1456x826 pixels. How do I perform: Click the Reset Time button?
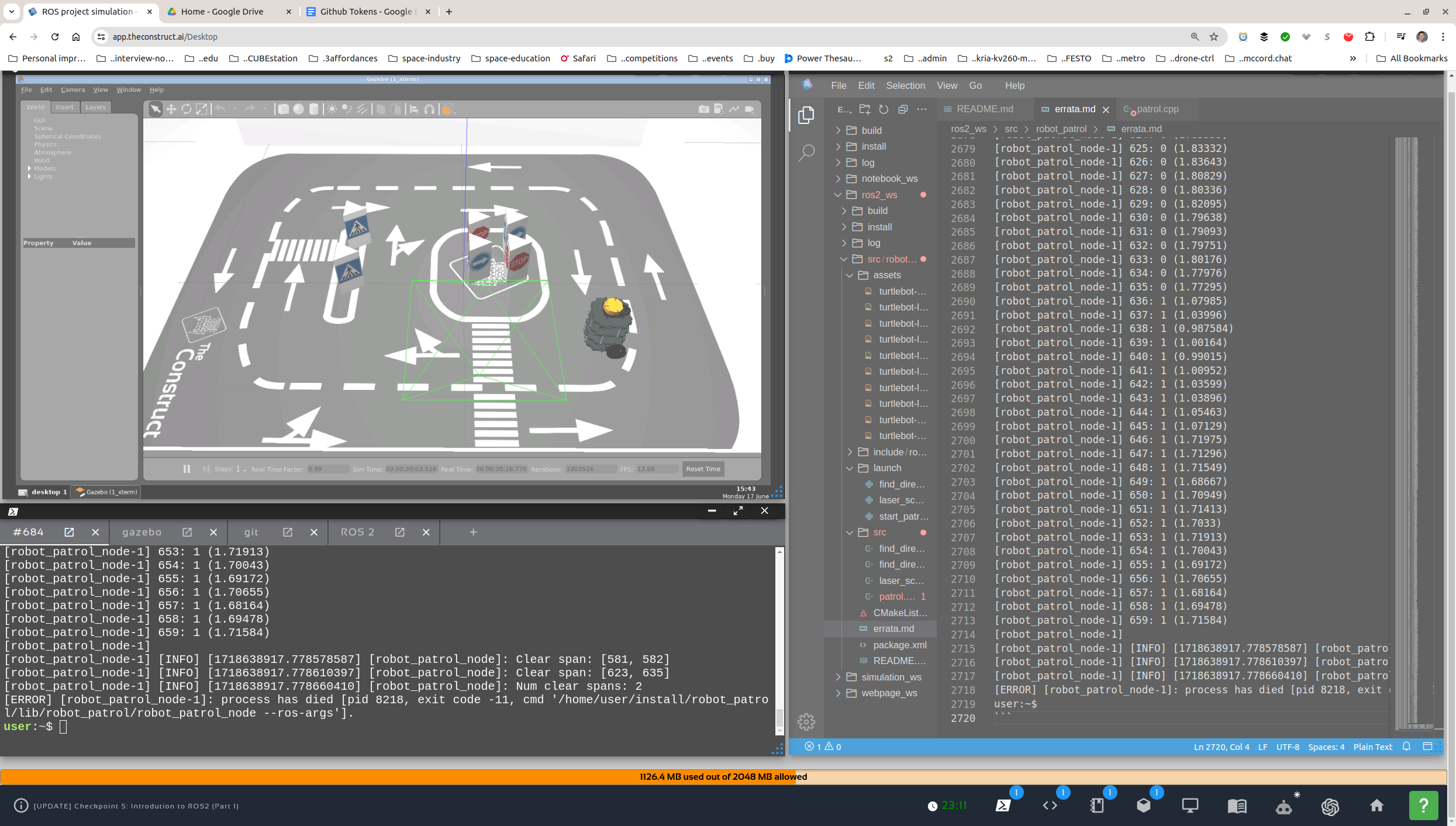(703, 469)
